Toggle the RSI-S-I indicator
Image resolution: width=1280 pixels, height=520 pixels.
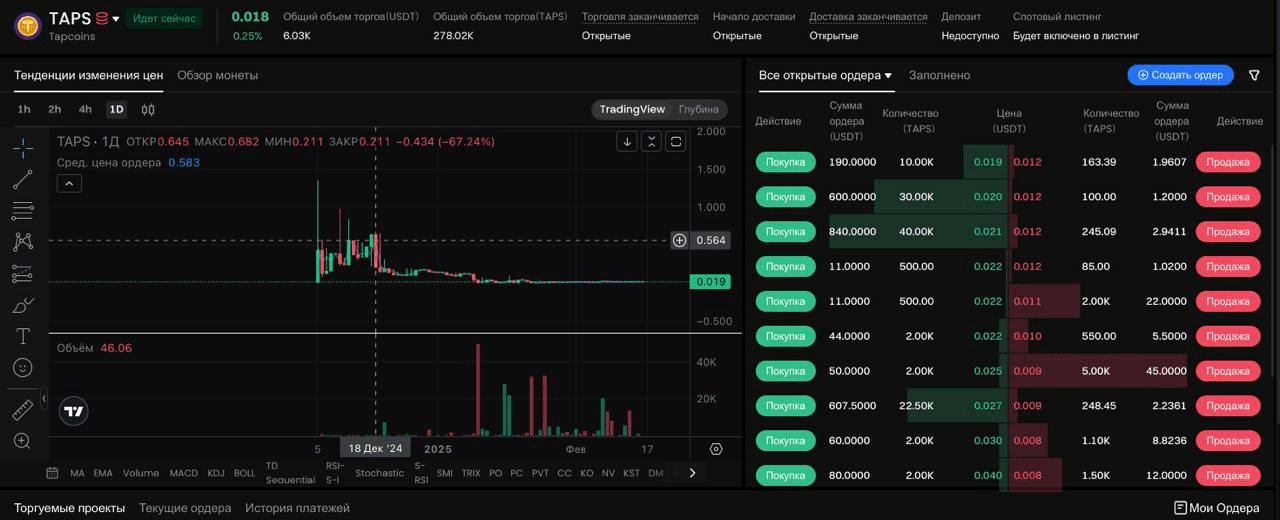click(x=335, y=473)
